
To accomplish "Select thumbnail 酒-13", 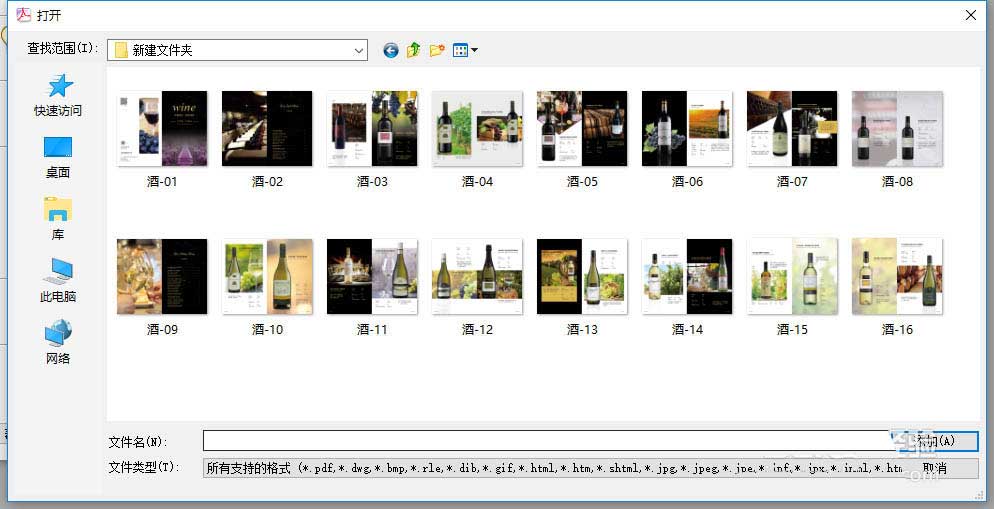I will (582, 276).
